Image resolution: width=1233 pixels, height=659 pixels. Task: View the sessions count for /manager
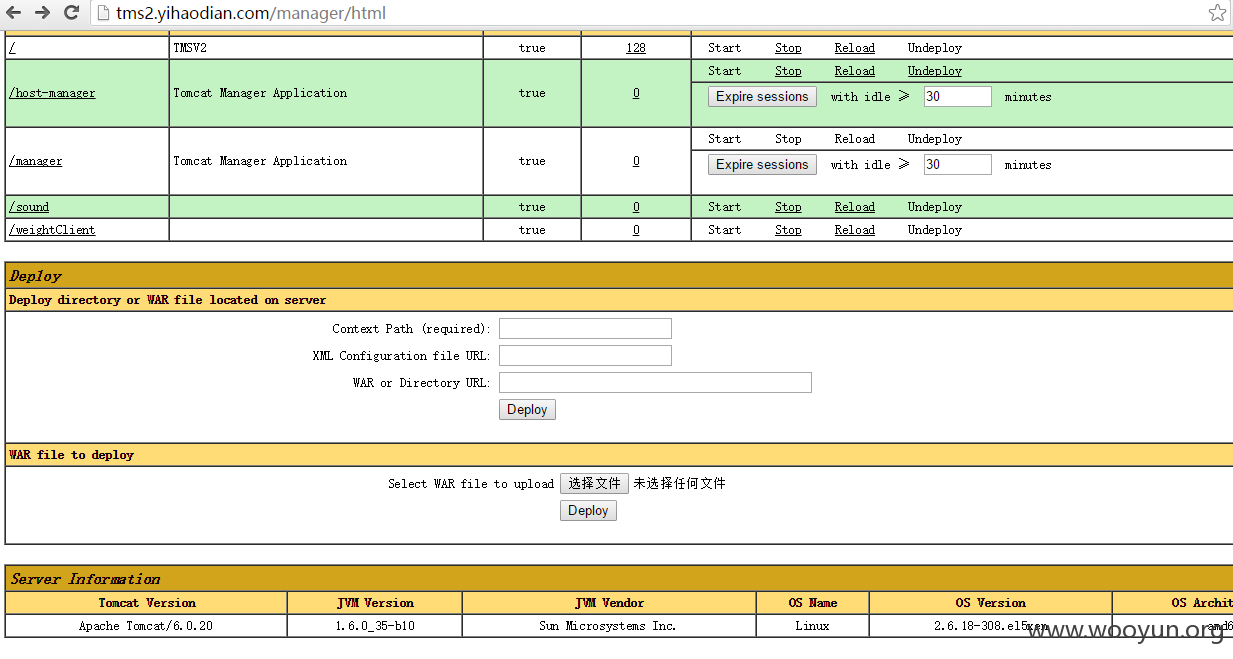point(636,161)
